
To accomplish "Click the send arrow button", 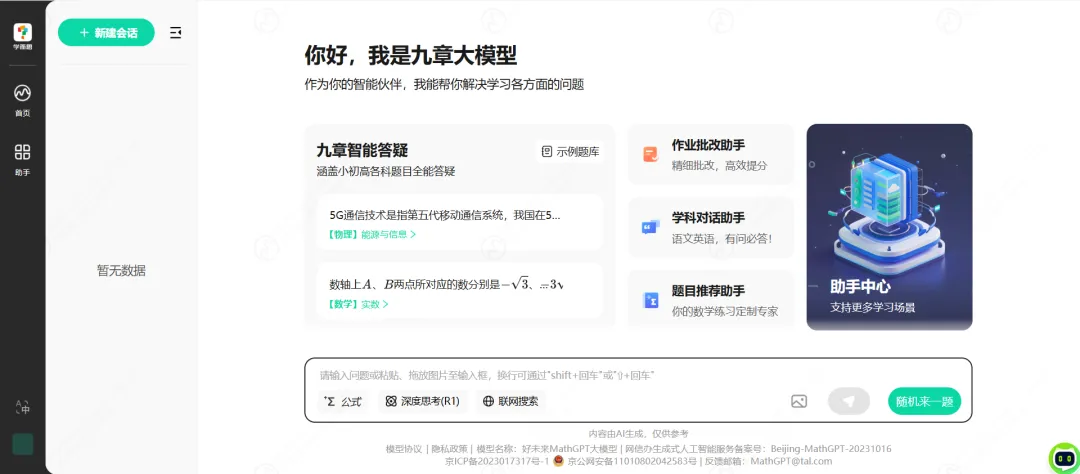I will (x=849, y=401).
